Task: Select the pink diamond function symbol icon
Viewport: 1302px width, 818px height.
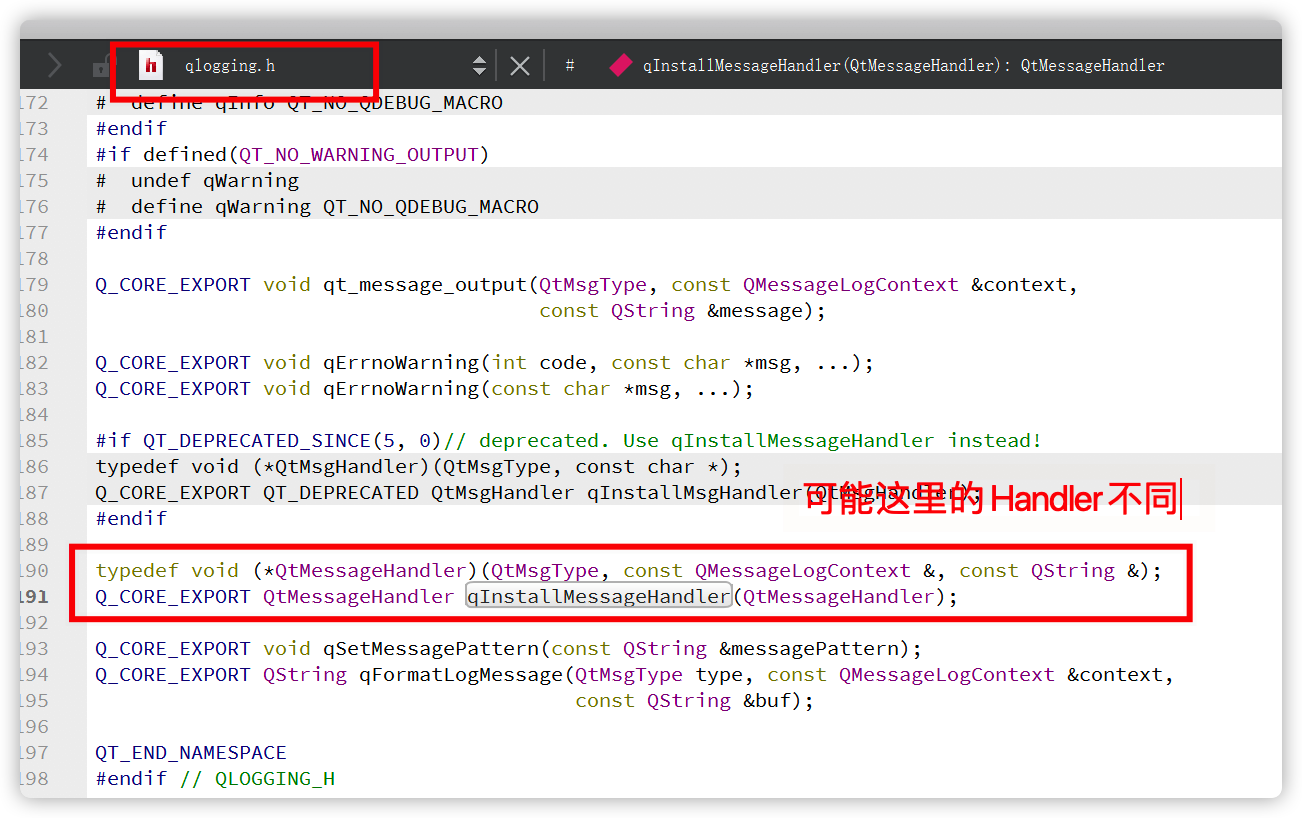Action: tap(620, 65)
